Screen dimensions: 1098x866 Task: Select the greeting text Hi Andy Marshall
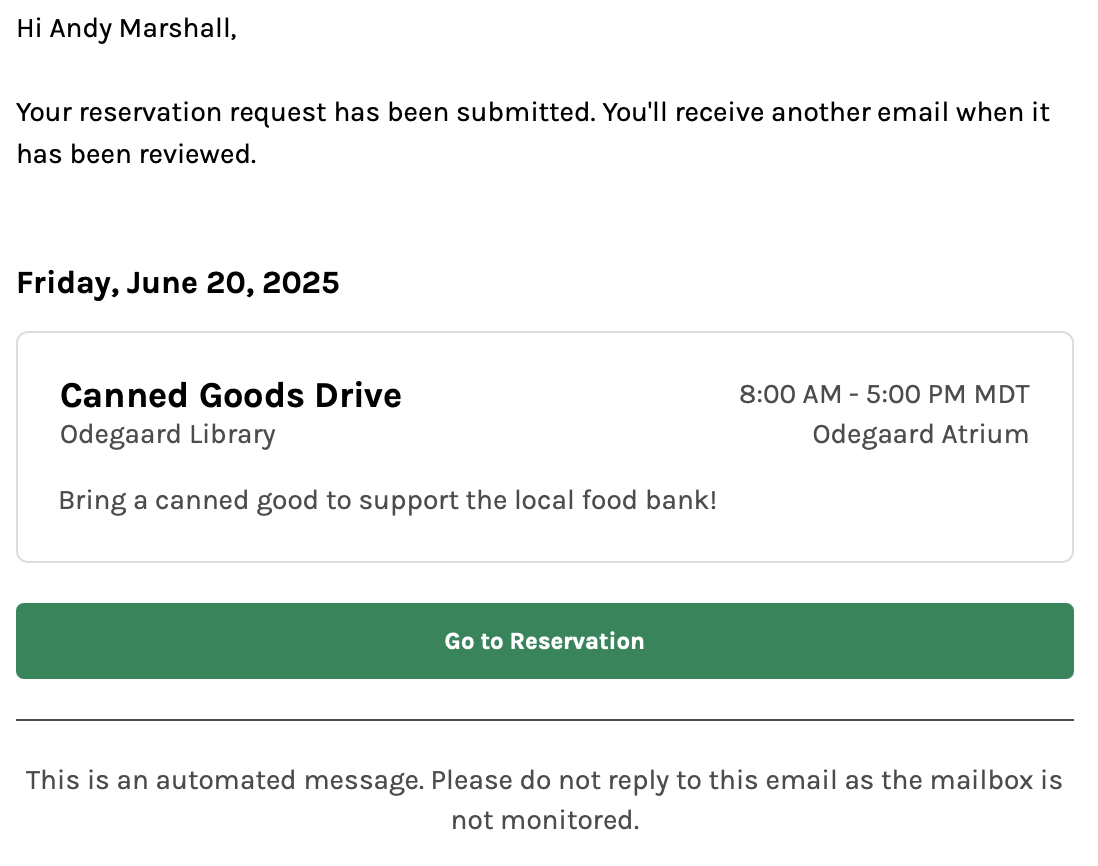tap(126, 28)
